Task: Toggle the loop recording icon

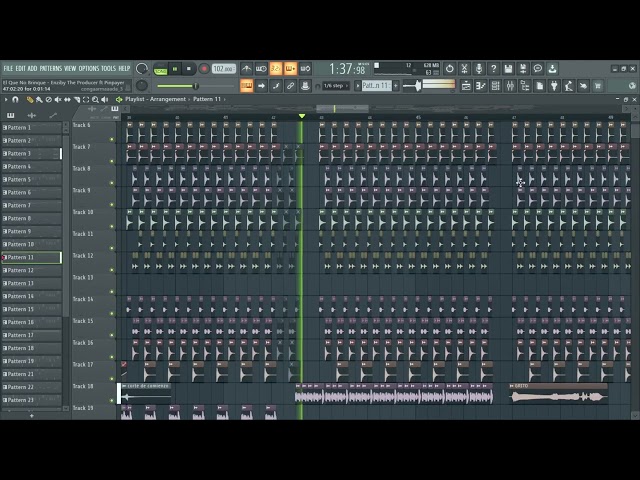Action: 305,69
